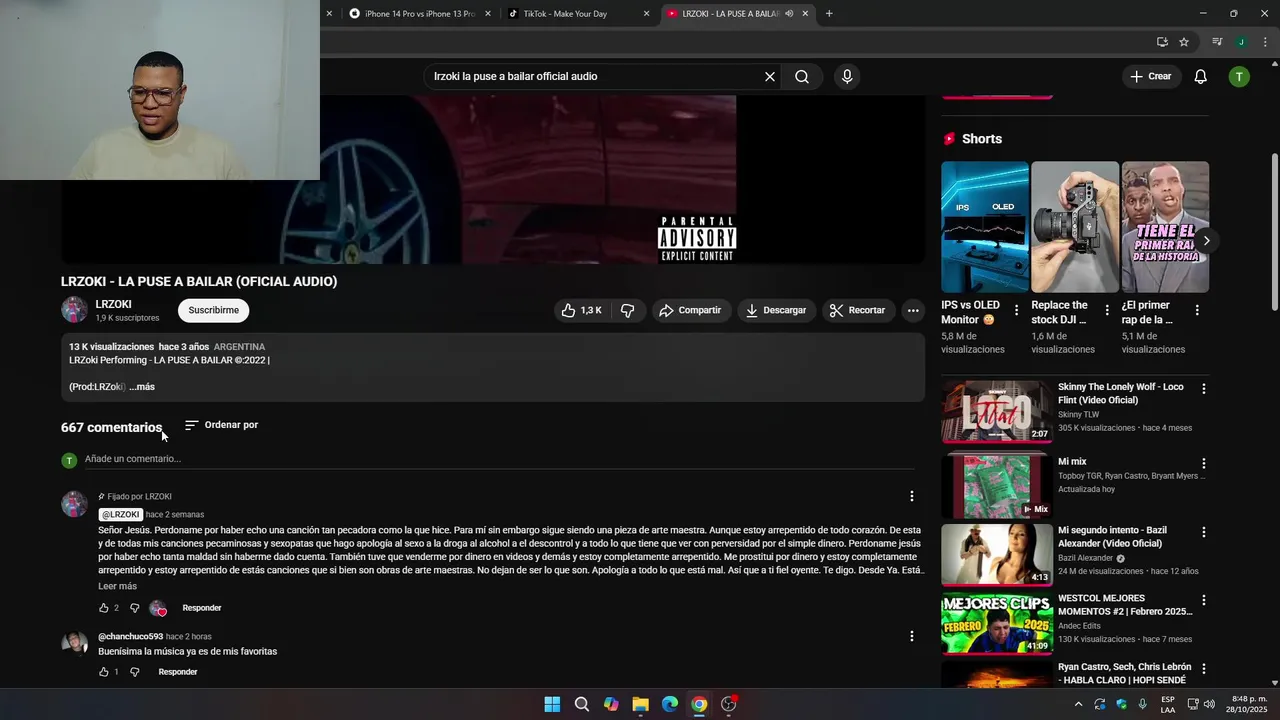Image resolution: width=1280 pixels, height=720 pixels.
Task: Close the TikTok browser tab
Action: pyautogui.click(x=646, y=14)
